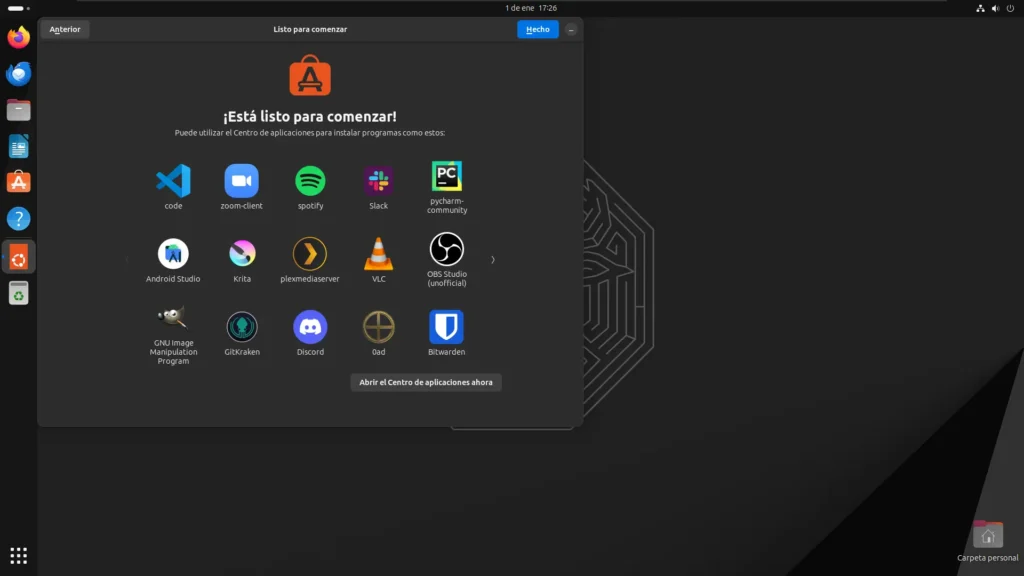Click the OBS Studio (unofficial) icon
The image size is (1024, 576).
tap(447, 249)
